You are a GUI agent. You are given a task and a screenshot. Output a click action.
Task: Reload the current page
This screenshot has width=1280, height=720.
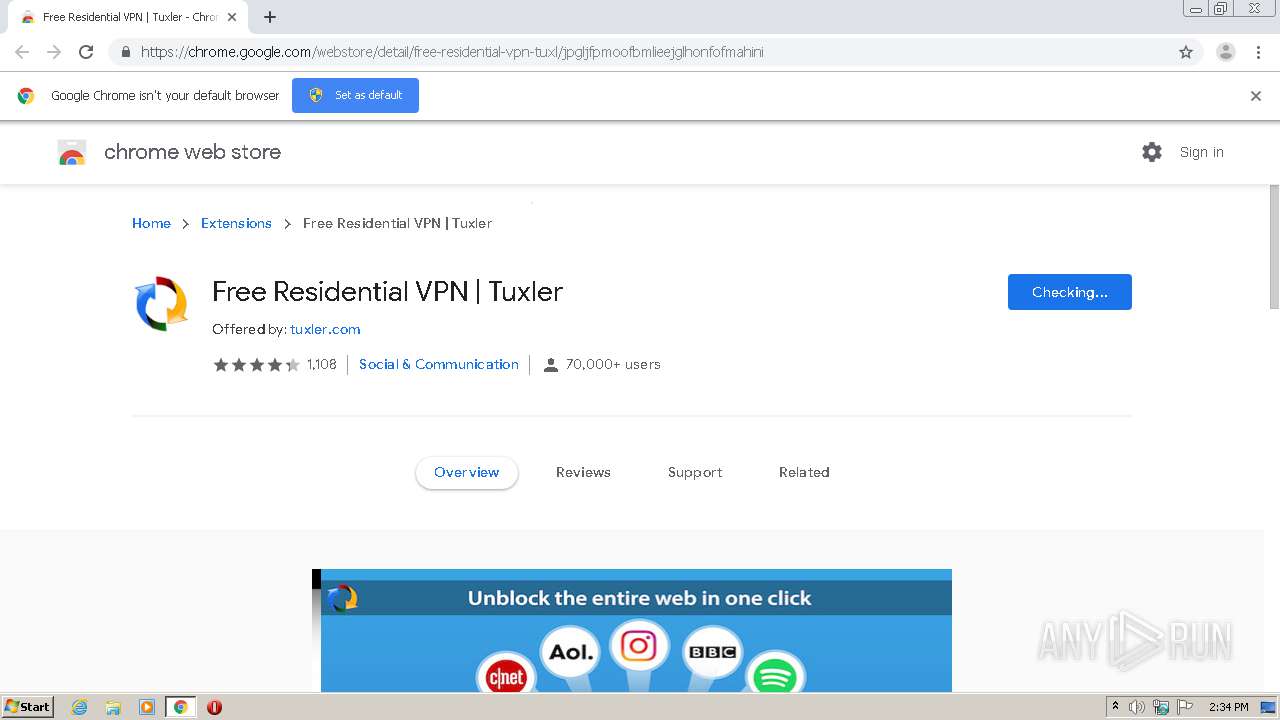pyautogui.click(x=86, y=52)
